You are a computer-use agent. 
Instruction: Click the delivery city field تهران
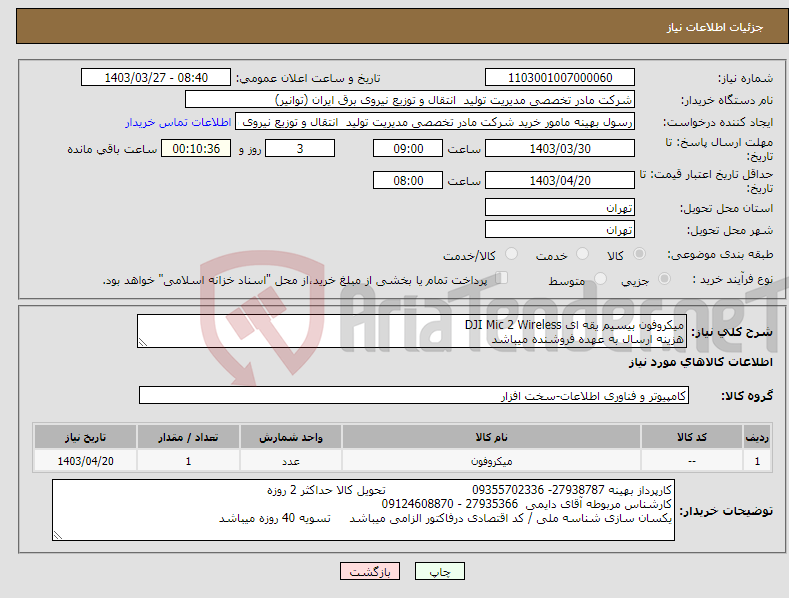click(560, 230)
